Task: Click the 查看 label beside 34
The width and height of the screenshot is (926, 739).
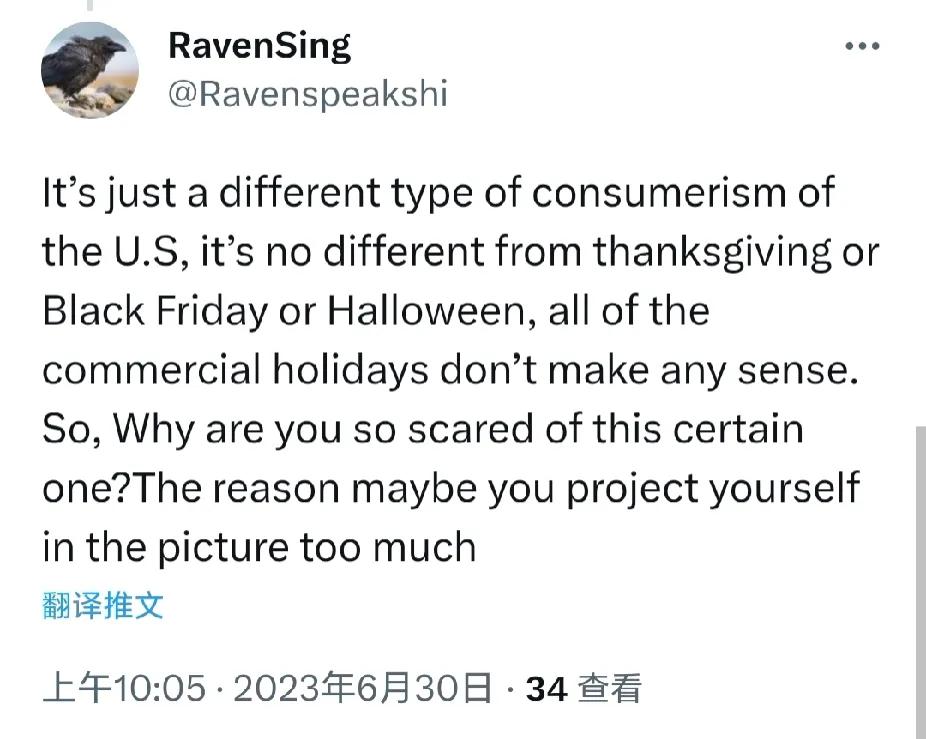Action: pyautogui.click(x=609, y=688)
